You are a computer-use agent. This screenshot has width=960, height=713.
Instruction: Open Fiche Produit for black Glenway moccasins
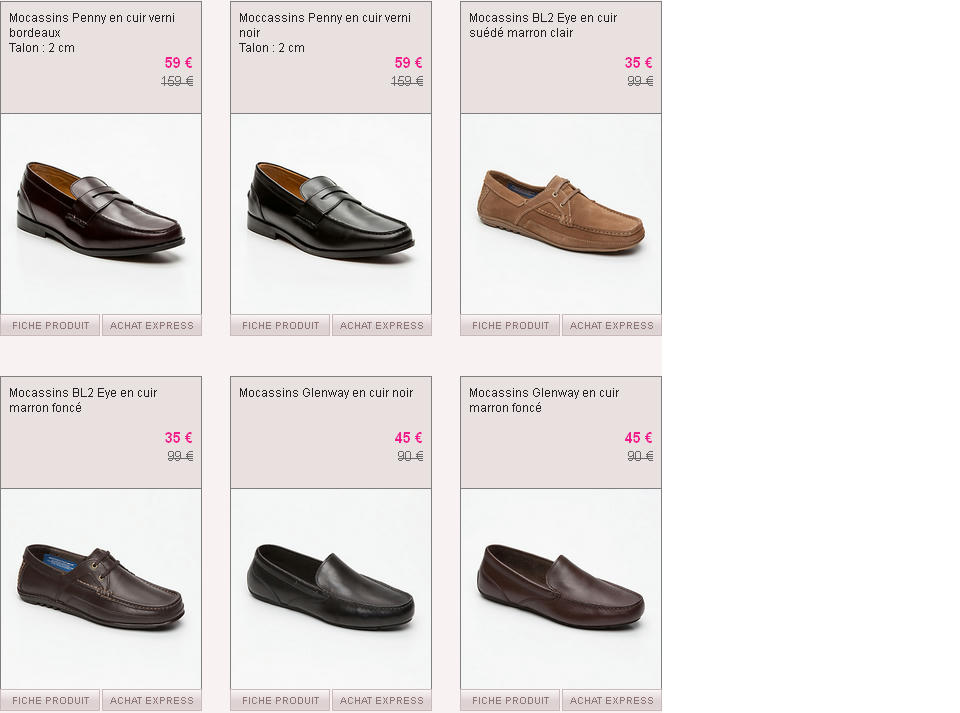pyautogui.click(x=280, y=700)
